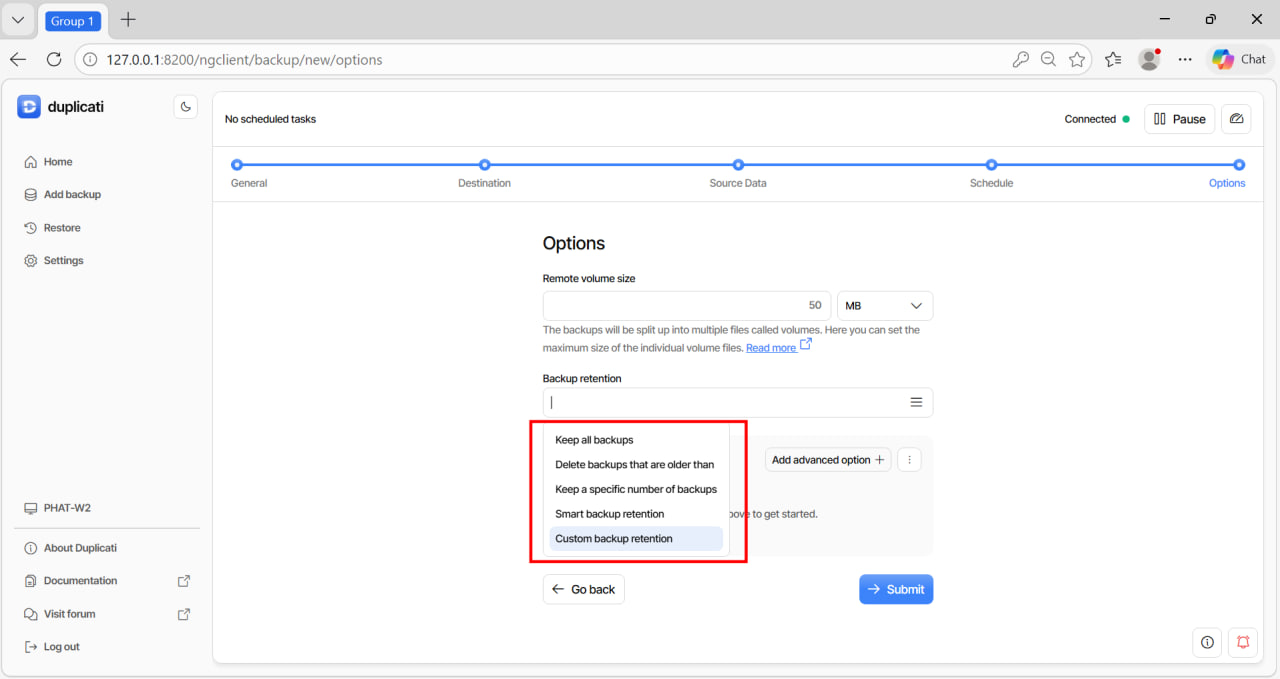Click the Duplicati logo icon
This screenshot has height=679, width=1280.
[29, 107]
